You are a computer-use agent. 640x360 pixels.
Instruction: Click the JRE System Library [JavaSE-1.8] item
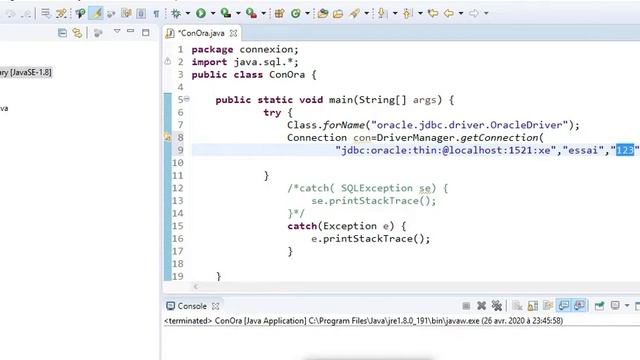[26, 73]
